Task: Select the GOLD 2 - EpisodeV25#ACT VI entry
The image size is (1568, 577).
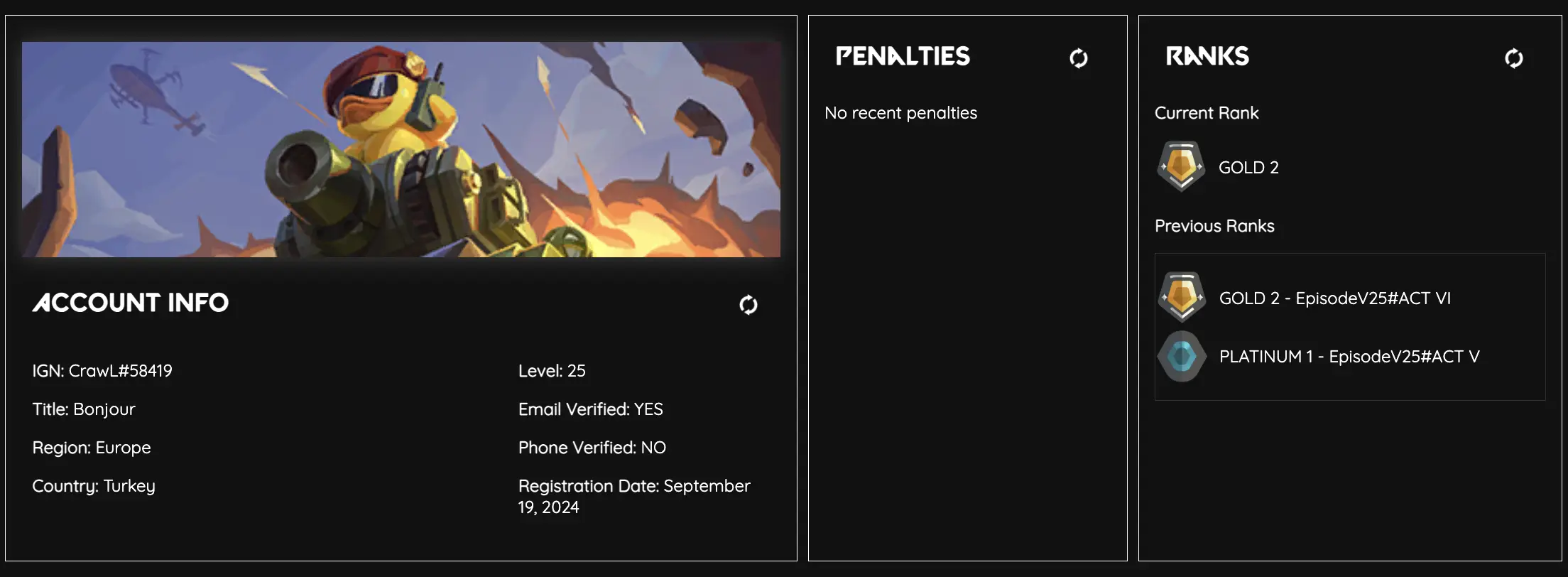Action: coord(1335,298)
